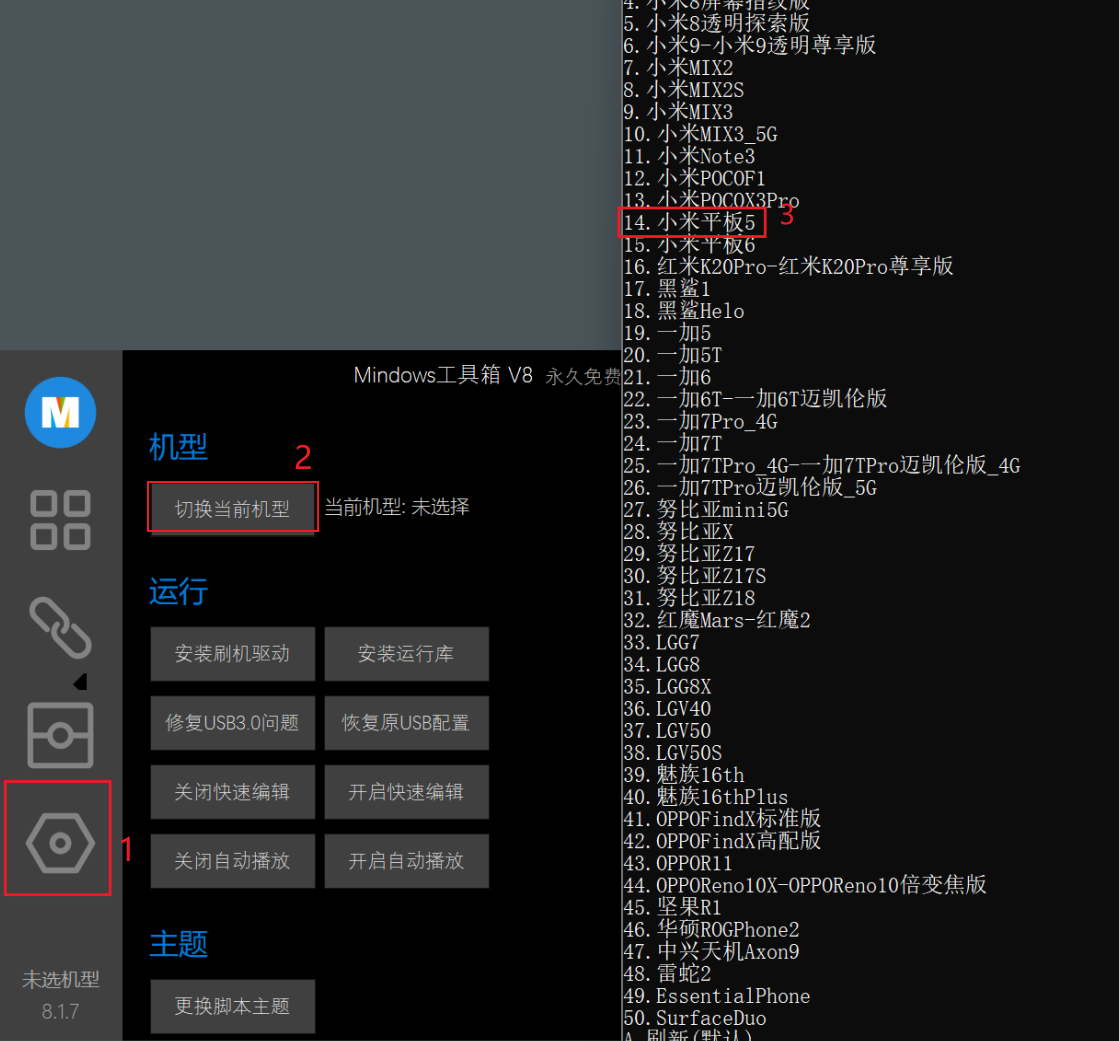Select list entry 41. OPPOFindX标准版

(x=722, y=819)
